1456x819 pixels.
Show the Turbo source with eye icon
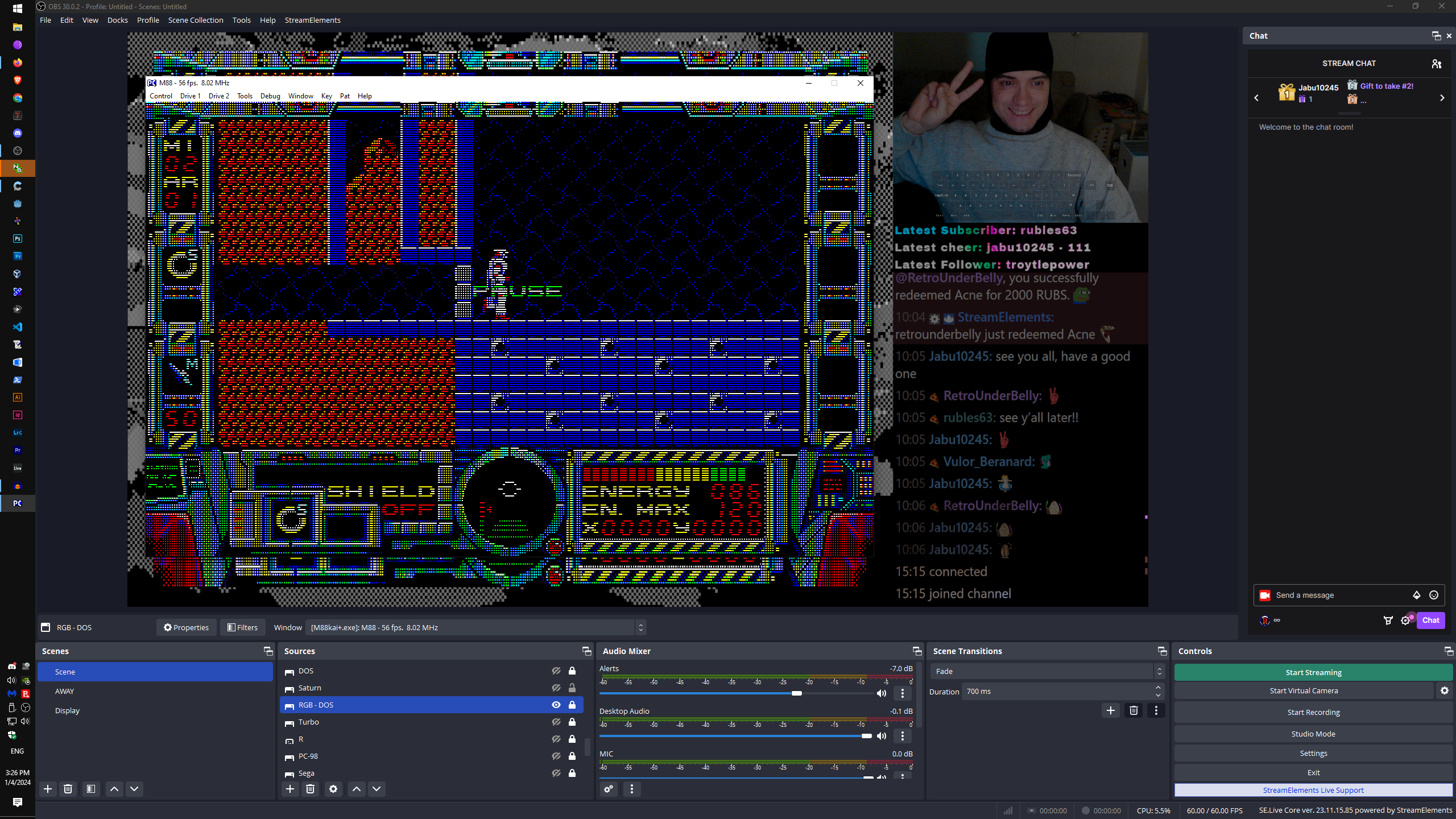pos(556,722)
